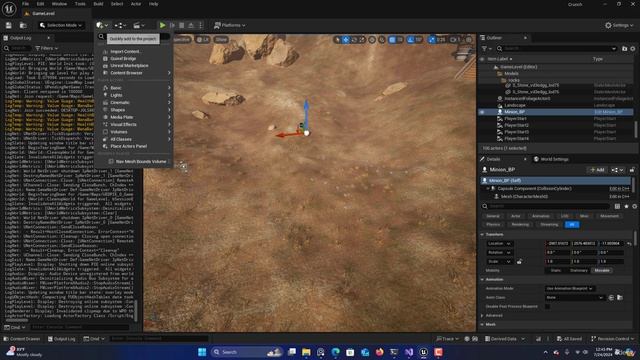Click the Save Current Level icon
Image resolution: width=640 pixels, height=360 pixels.
[x=9, y=25]
